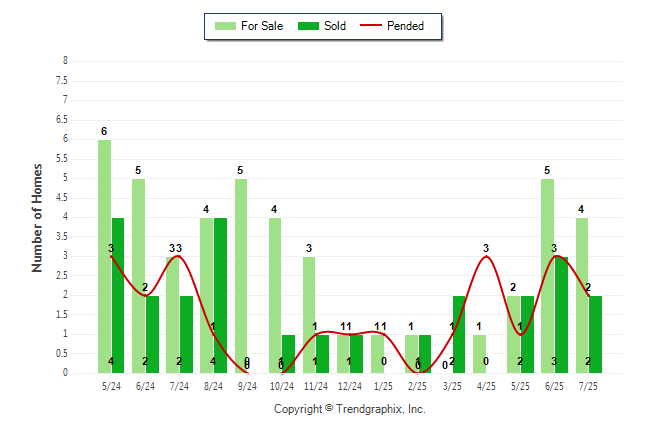Click the '5/24' x-axis label
This screenshot has width=646, height=434.
pos(111,386)
